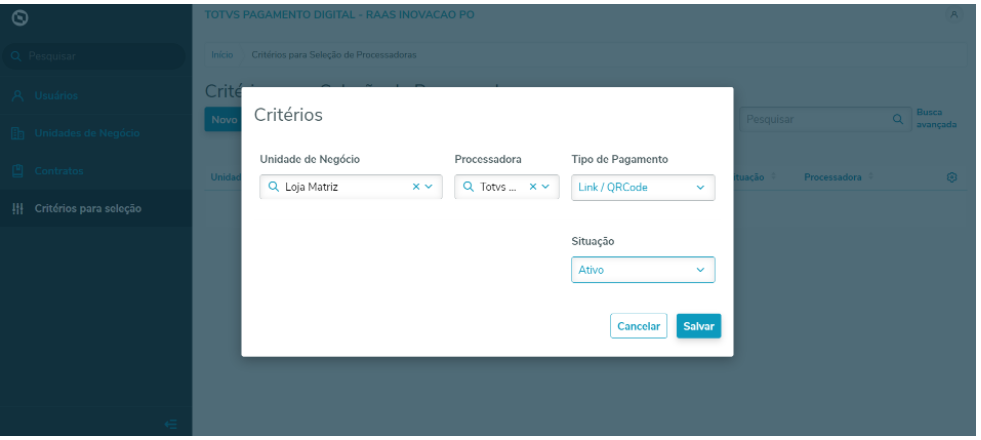Click the Loja Matriz text in Unidade field

(312, 187)
